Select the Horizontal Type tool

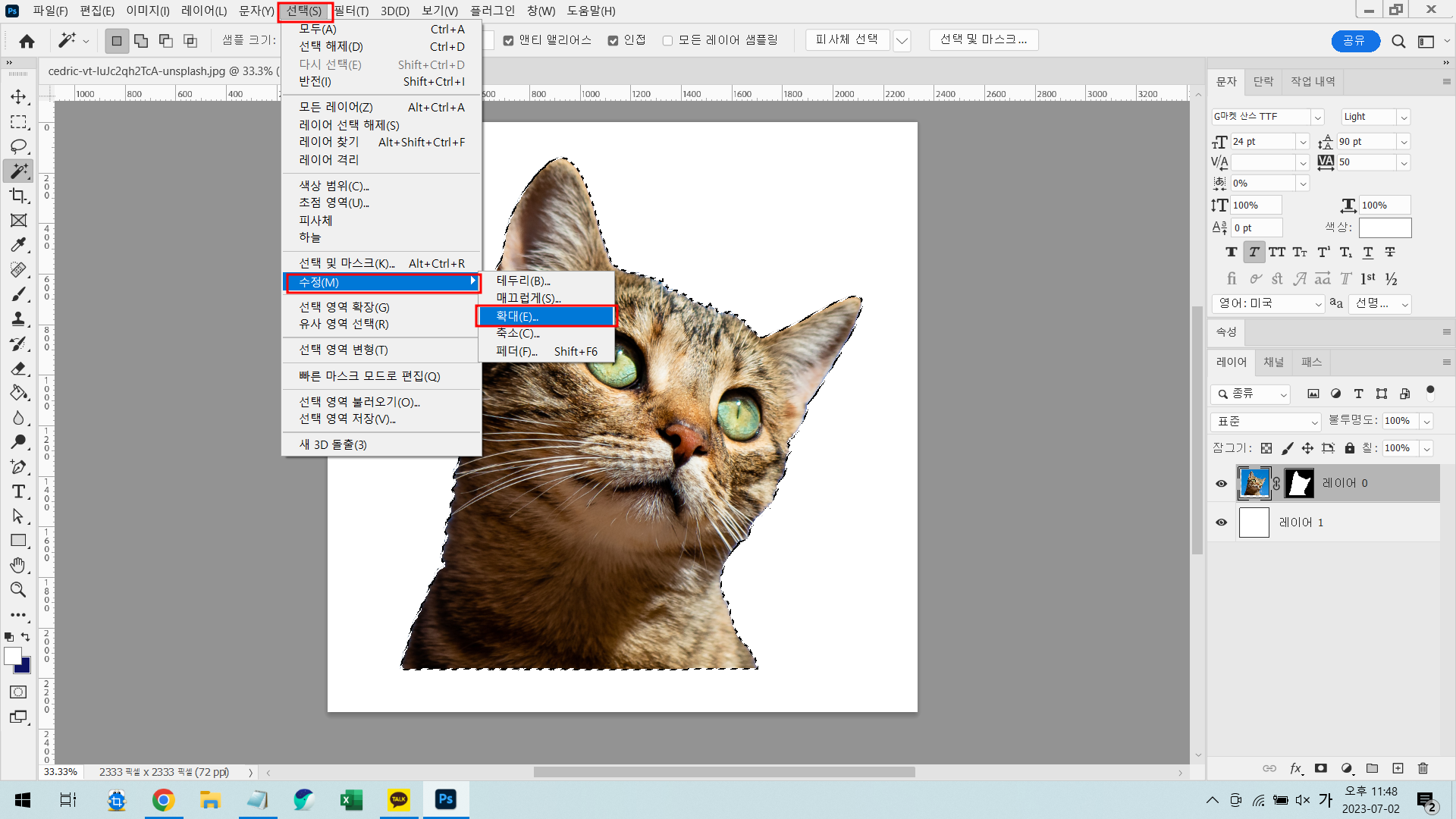[18, 491]
